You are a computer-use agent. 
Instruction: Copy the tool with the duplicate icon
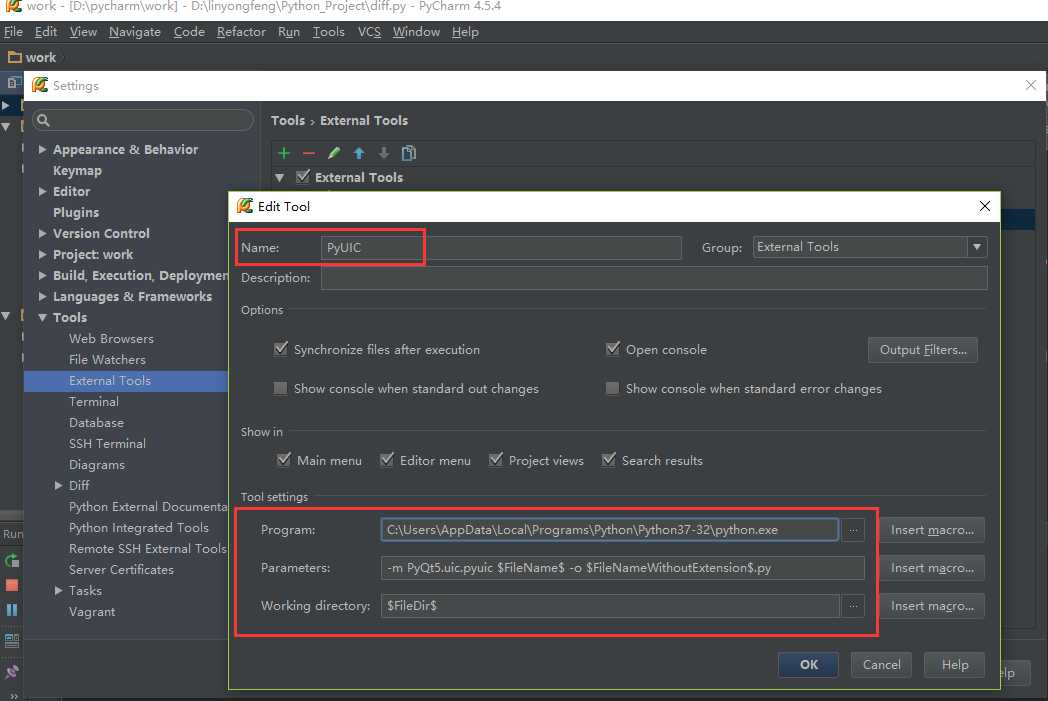tap(409, 153)
